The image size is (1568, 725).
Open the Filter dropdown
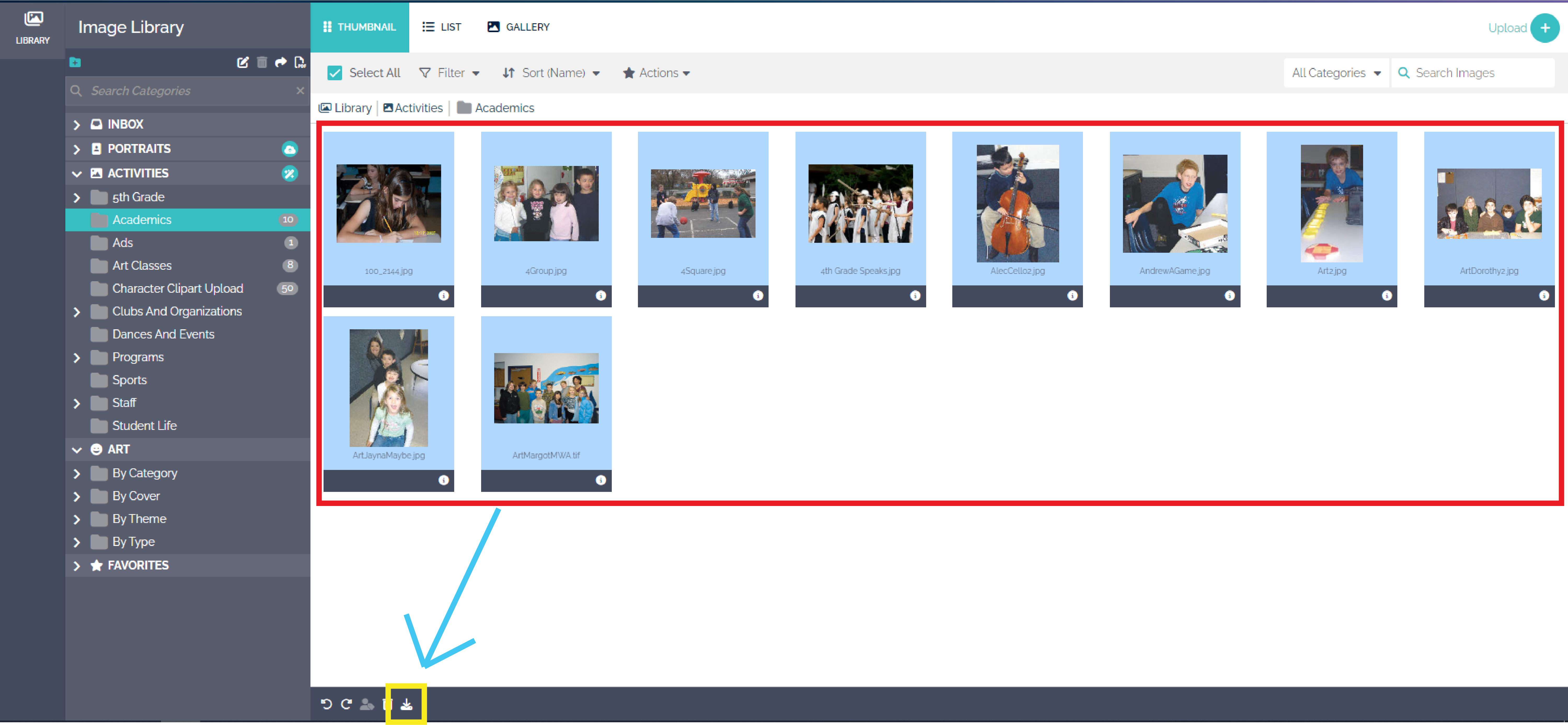tap(449, 73)
